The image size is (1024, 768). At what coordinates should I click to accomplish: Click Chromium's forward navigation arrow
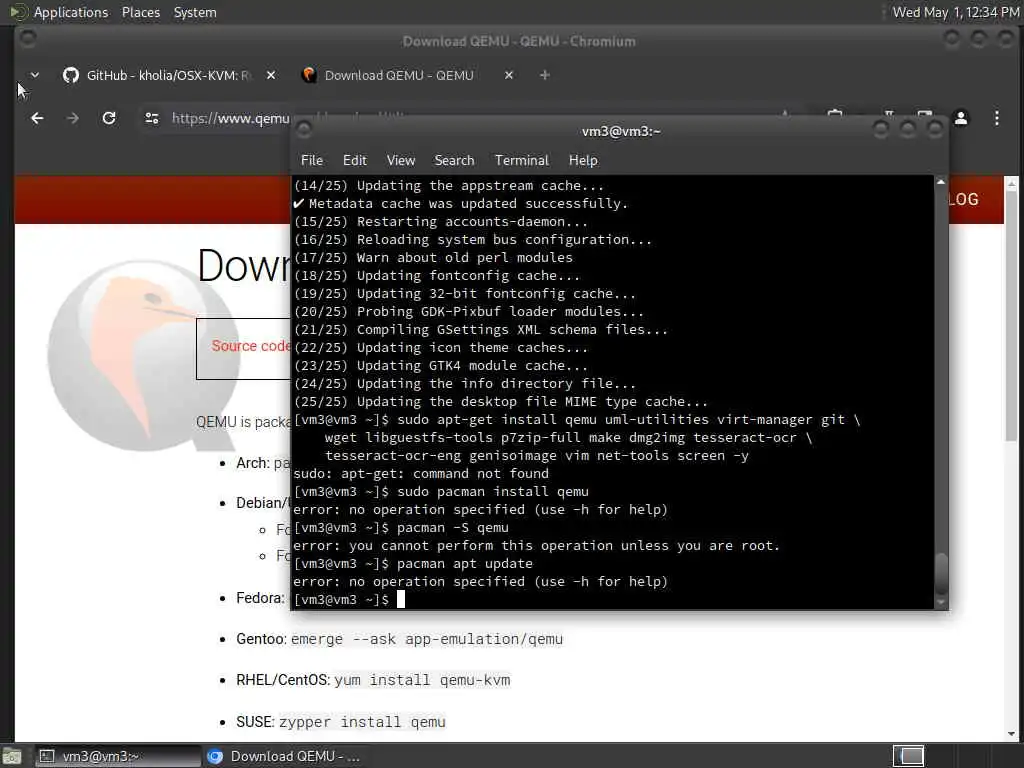click(72, 118)
